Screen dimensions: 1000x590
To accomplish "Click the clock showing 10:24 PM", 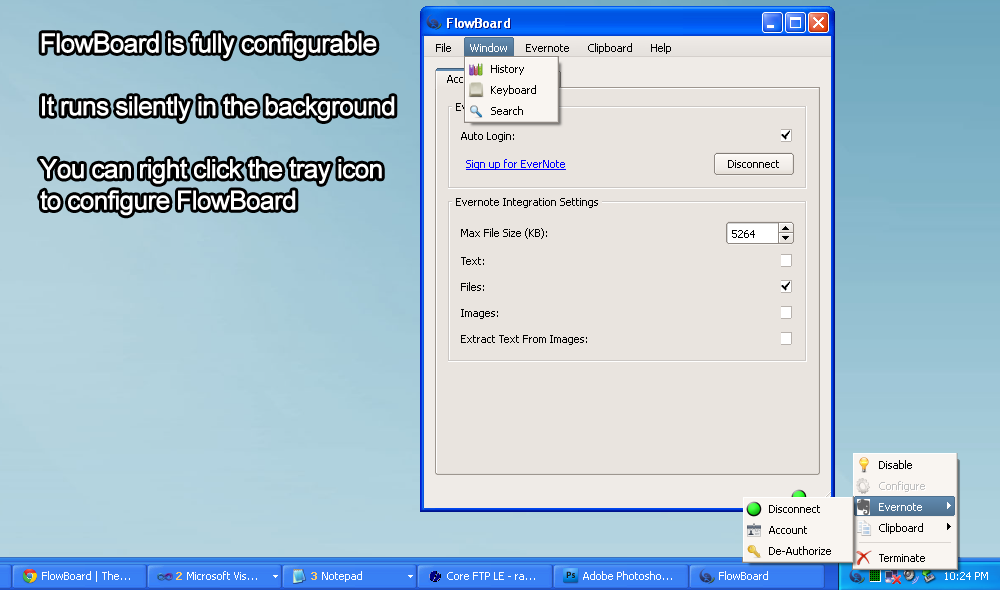I will pyautogui.click(x=966, y=576).
